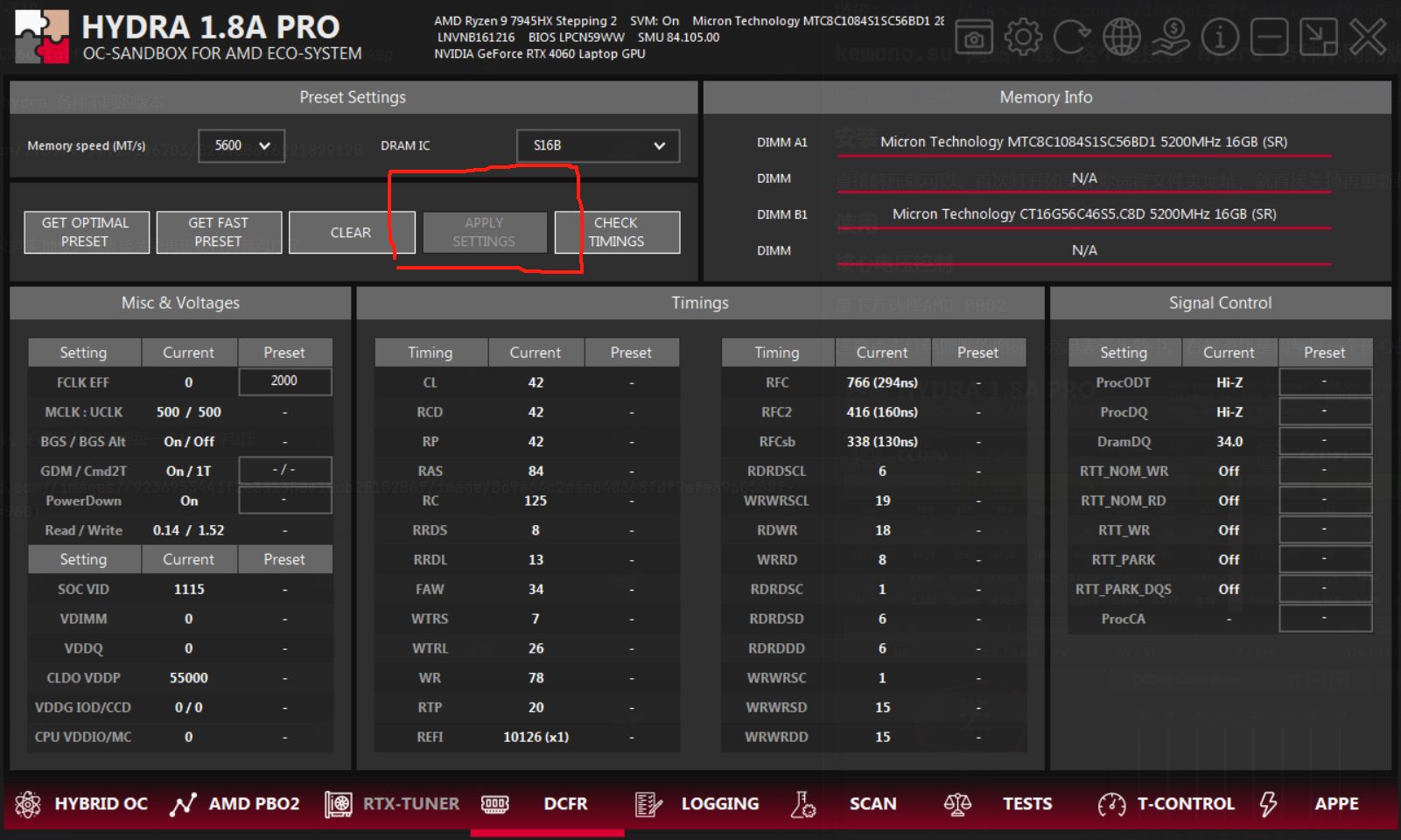Screen dimensions: 1401x840
Task: Click the lightning icon beside APPE
Action: click(x=1268, y=804)
